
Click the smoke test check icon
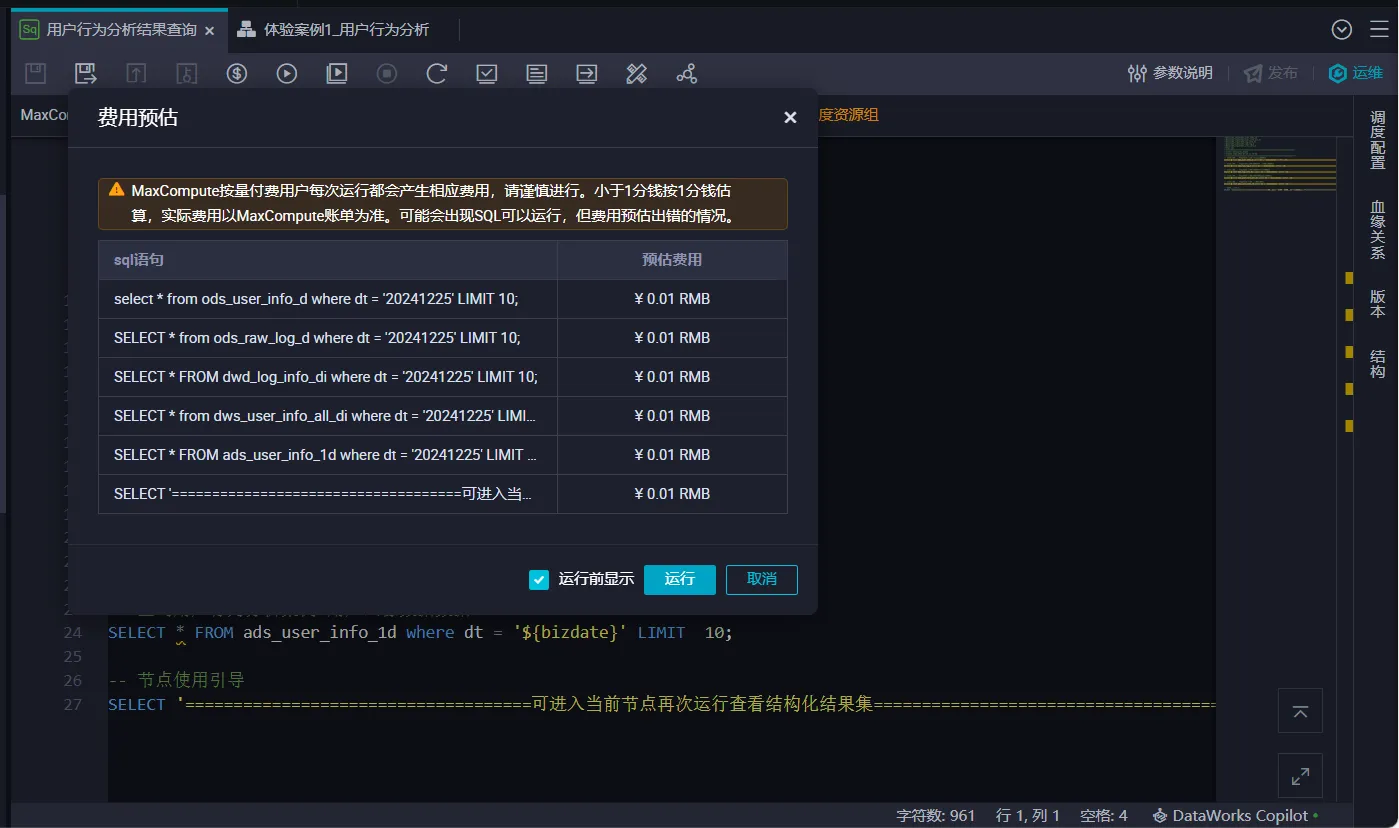pos(487,73)
